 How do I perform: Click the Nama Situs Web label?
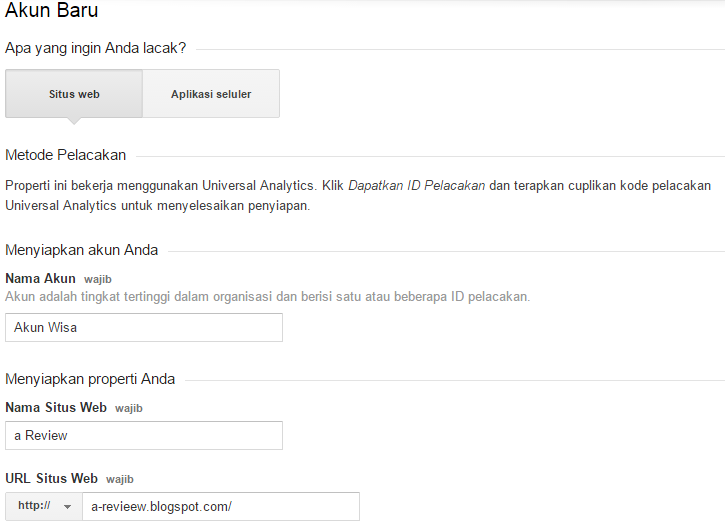tap(56, 408)
